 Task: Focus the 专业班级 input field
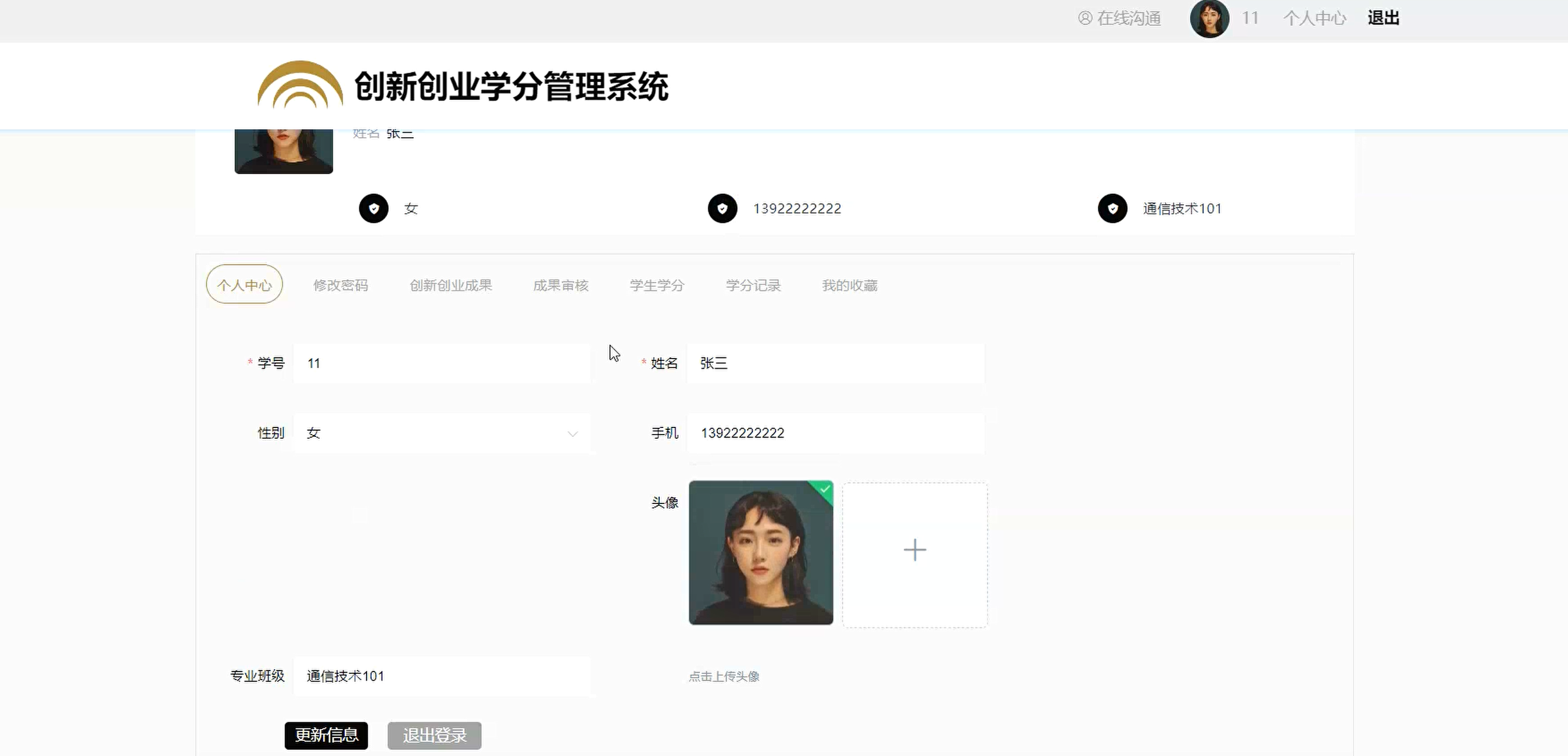click(x=442, y=676)
